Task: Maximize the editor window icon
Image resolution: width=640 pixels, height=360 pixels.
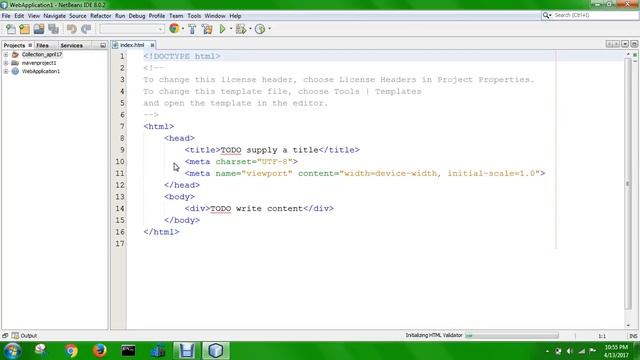Action: 634,44
